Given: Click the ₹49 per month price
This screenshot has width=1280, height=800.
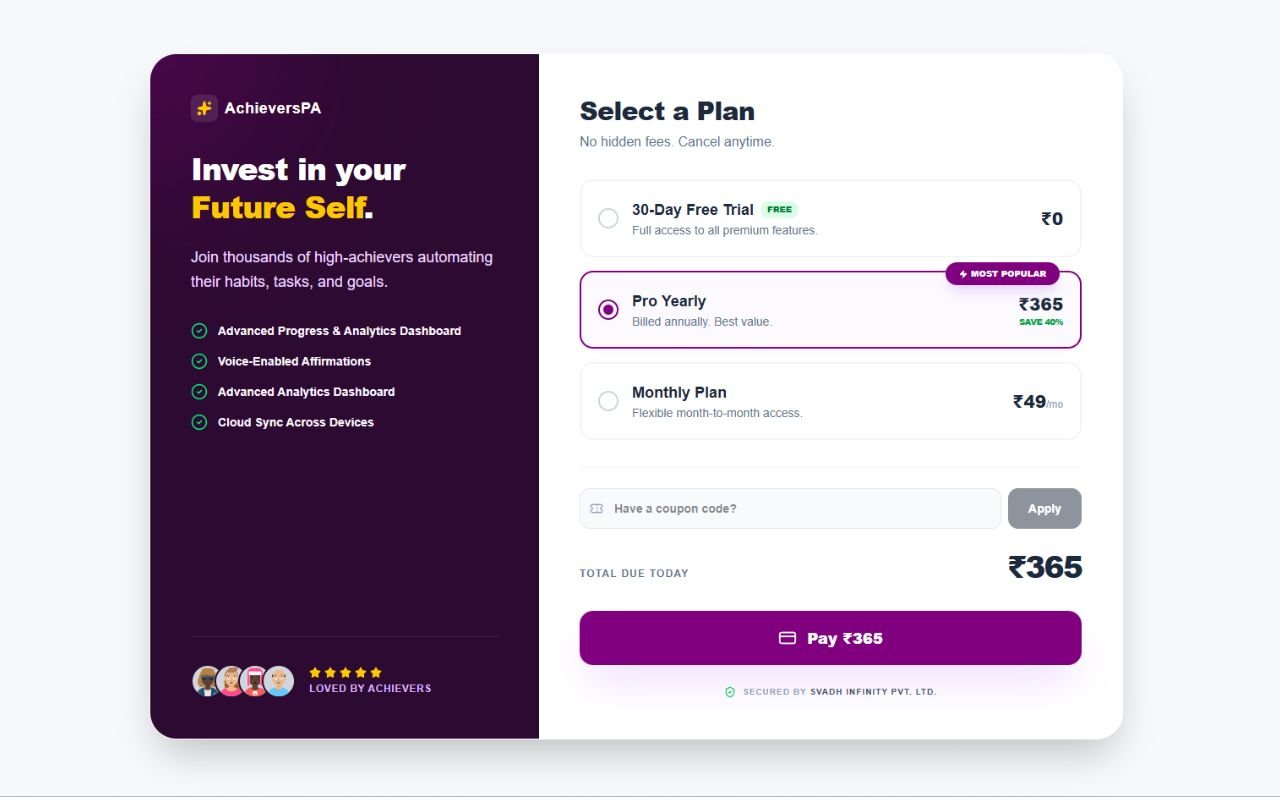Looking at the screenshot, I should pyautogui.click(x=1037, y=402).
